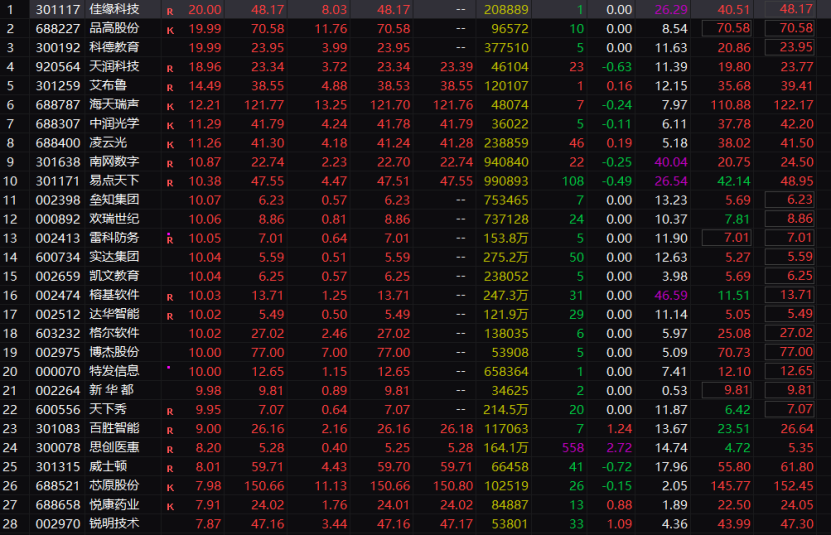Click the stock name 思创医惠
This screenshot has height=535, width=831.
[115, 447]
